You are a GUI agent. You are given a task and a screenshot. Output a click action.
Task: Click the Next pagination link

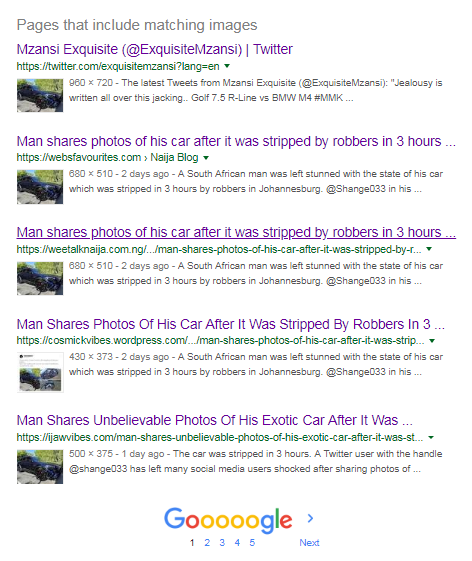click(x=309, y=543)
